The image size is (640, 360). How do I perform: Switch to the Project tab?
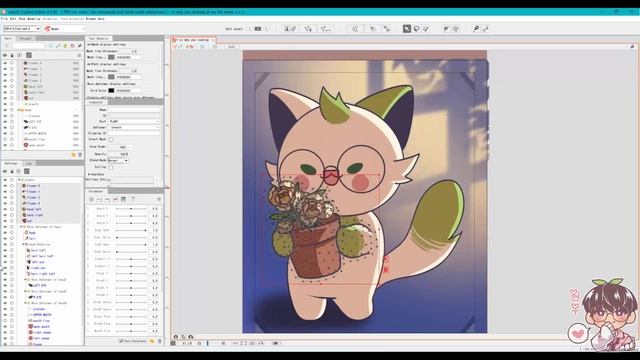pyautogui.click(x=25, y=38)
